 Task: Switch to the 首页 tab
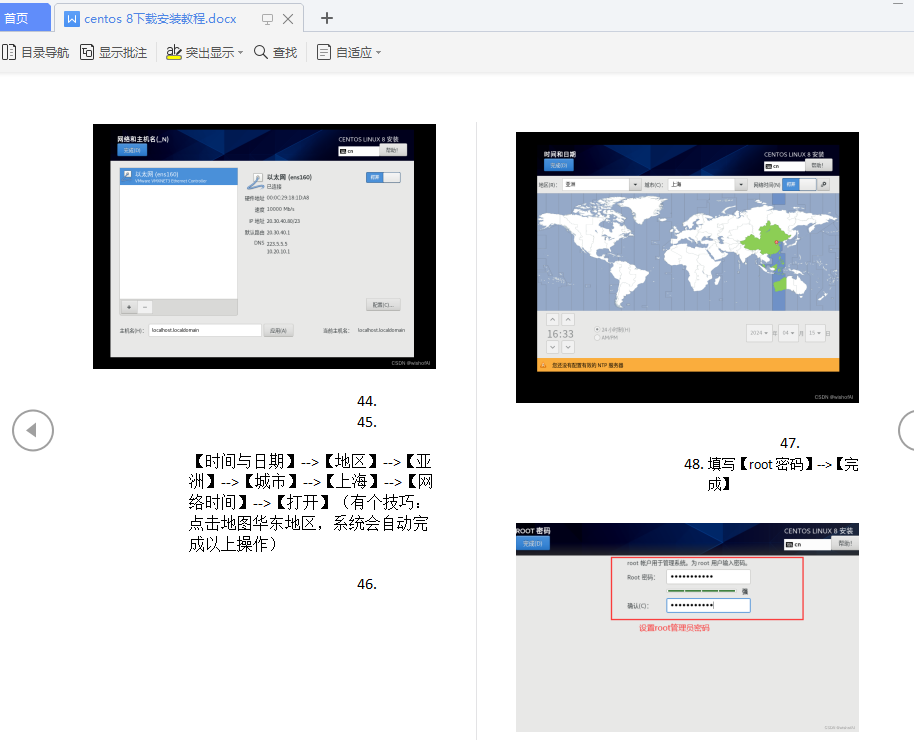(x=23, y=18)
